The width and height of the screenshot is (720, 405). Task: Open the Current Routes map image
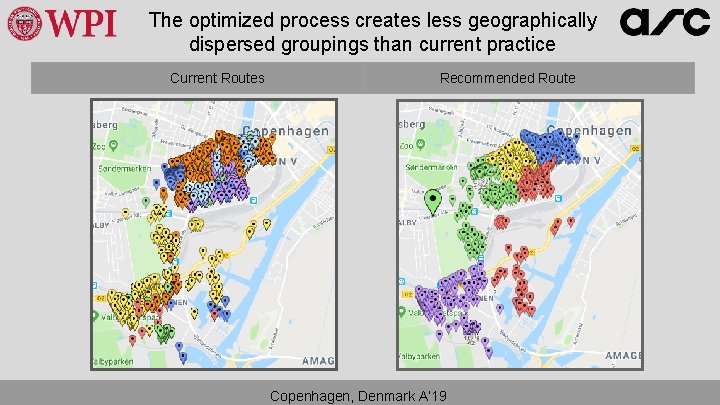click(x=214, y=234)
